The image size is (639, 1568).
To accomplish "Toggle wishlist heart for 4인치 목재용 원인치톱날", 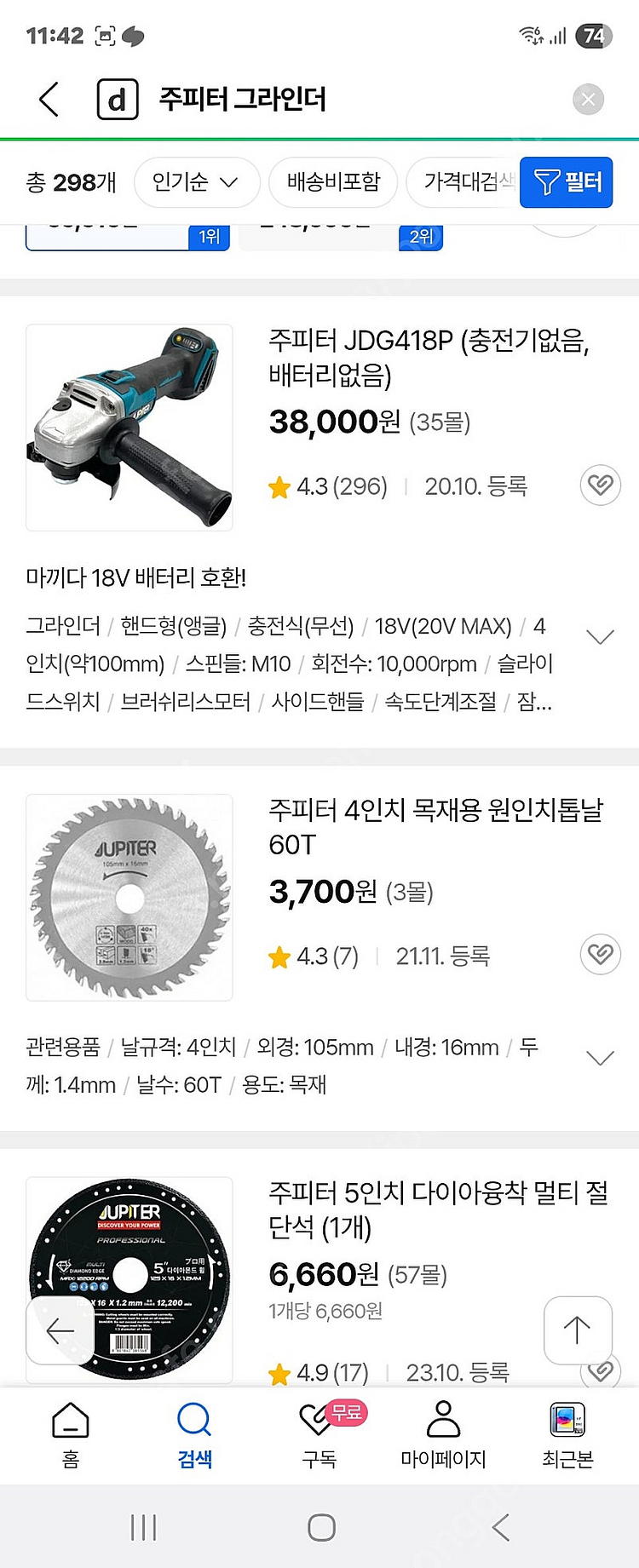I will 600,954.
